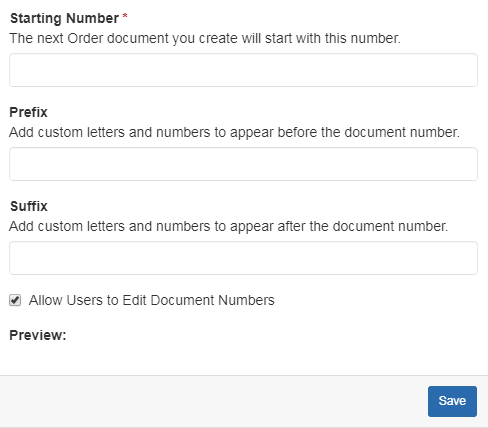The height and width of the screenshot is (428, 488).
Task: Click the 'Prefix' field label
Action: click(x=28, y=112)
